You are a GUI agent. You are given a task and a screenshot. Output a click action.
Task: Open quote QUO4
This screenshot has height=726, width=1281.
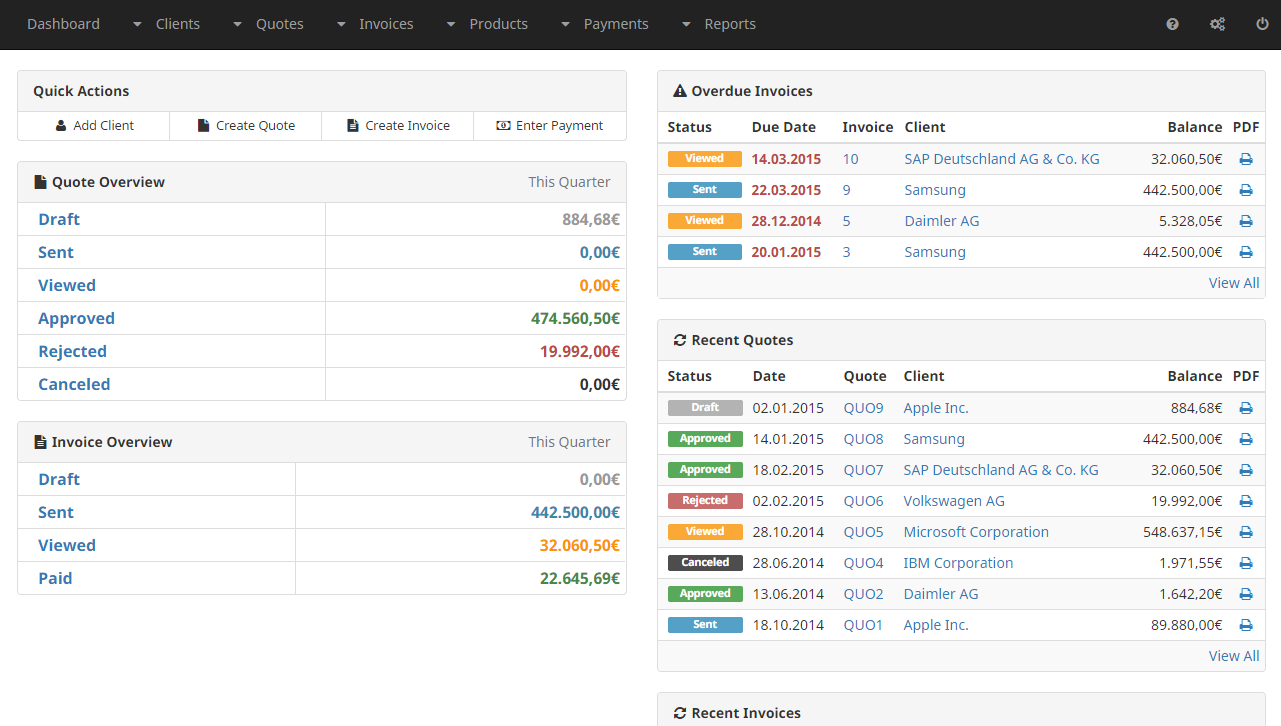864,563
